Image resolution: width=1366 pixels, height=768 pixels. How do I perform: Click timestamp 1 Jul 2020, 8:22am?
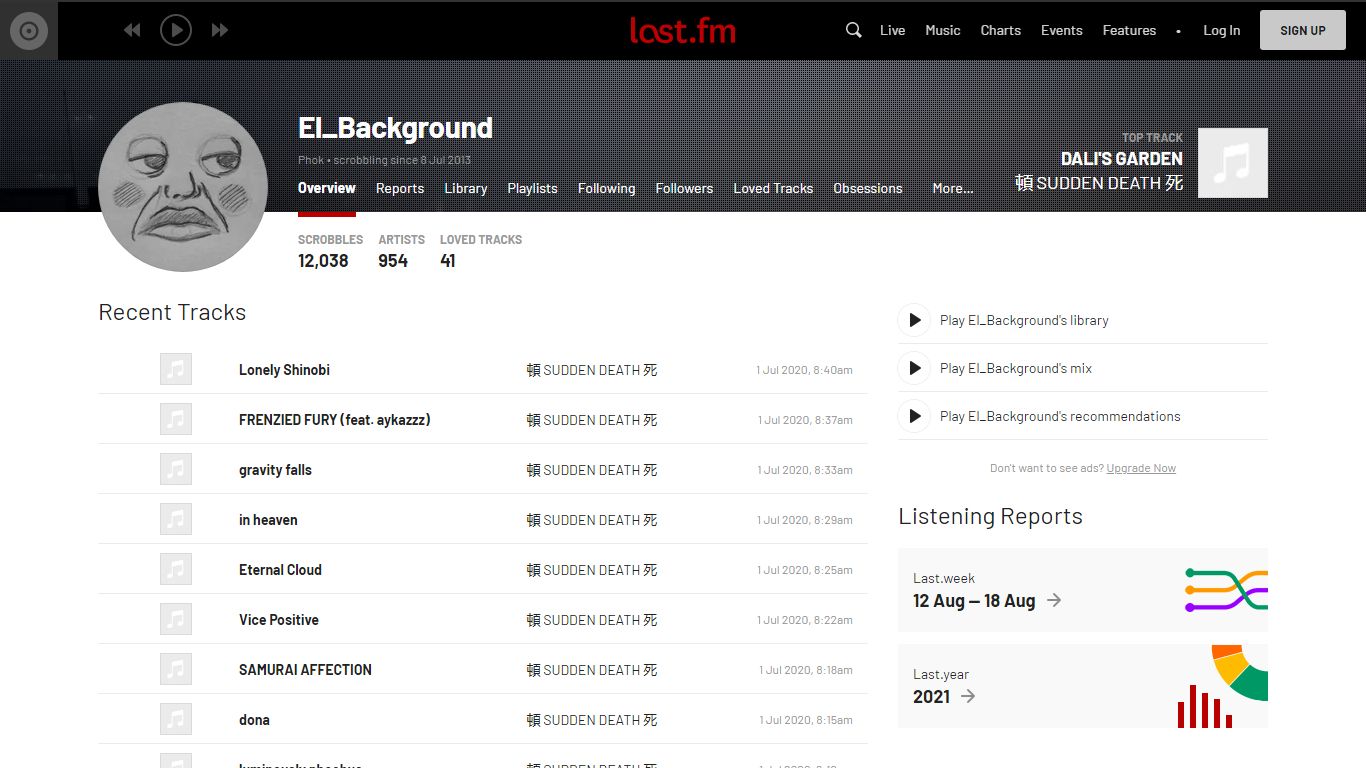point(804,620)
